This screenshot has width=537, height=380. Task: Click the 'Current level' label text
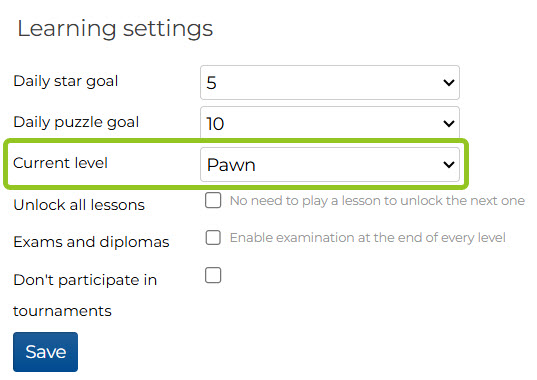point(60,163)
